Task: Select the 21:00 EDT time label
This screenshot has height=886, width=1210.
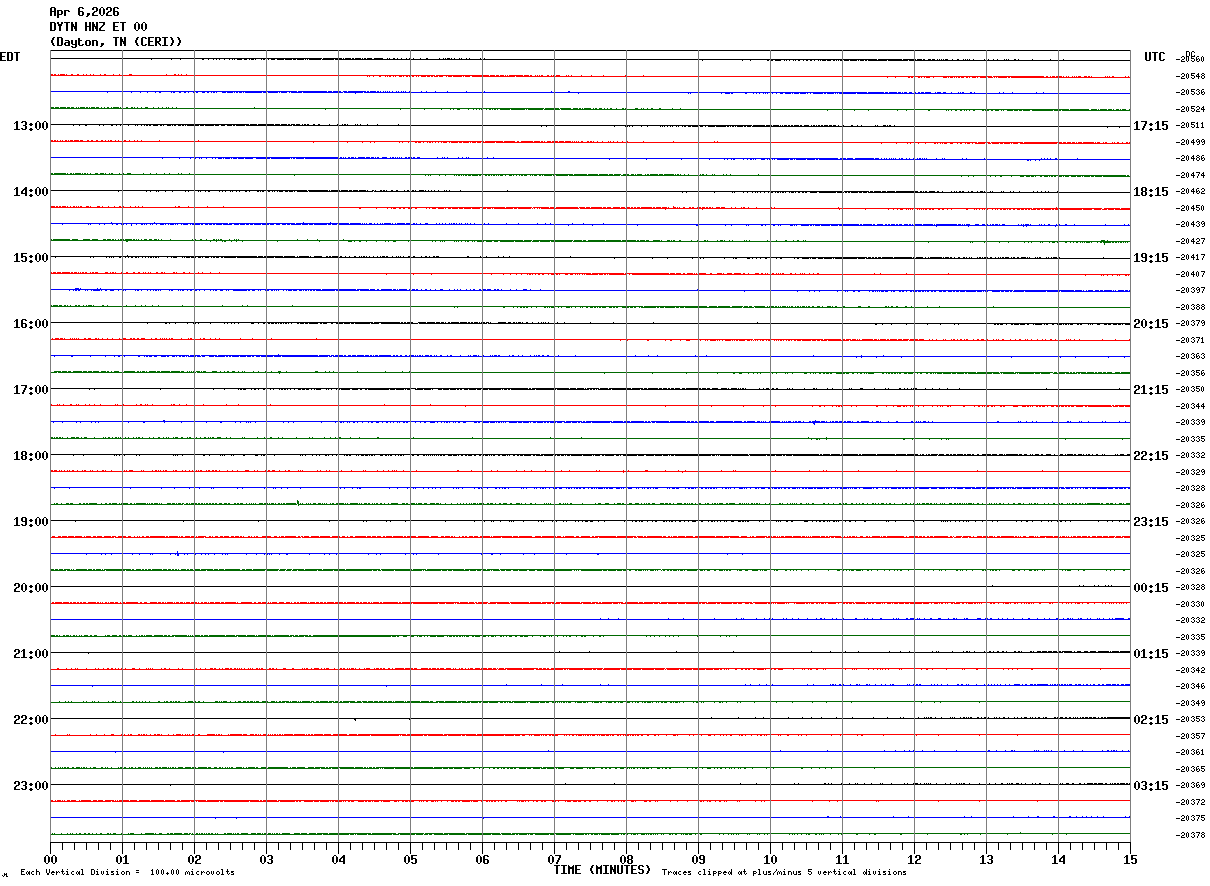Action: click(x=30, y=654)
